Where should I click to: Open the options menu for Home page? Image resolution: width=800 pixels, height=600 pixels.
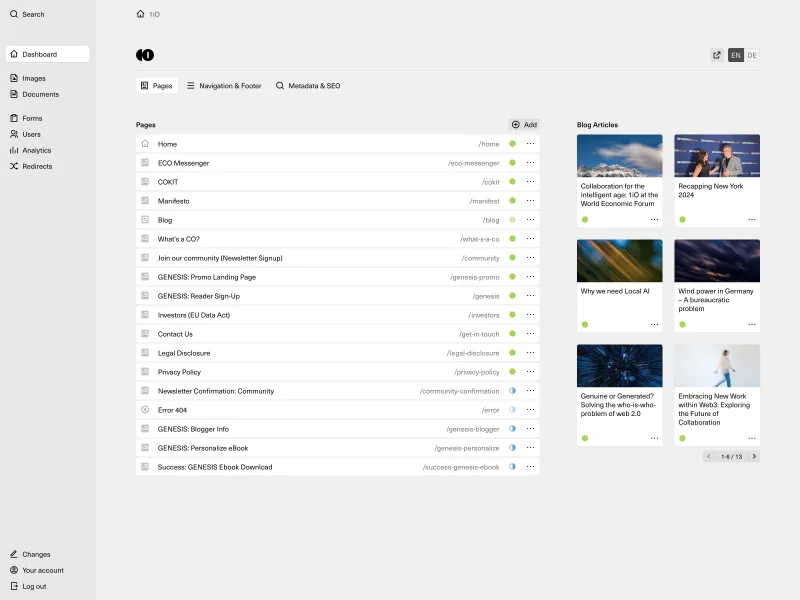click(530, 144)
